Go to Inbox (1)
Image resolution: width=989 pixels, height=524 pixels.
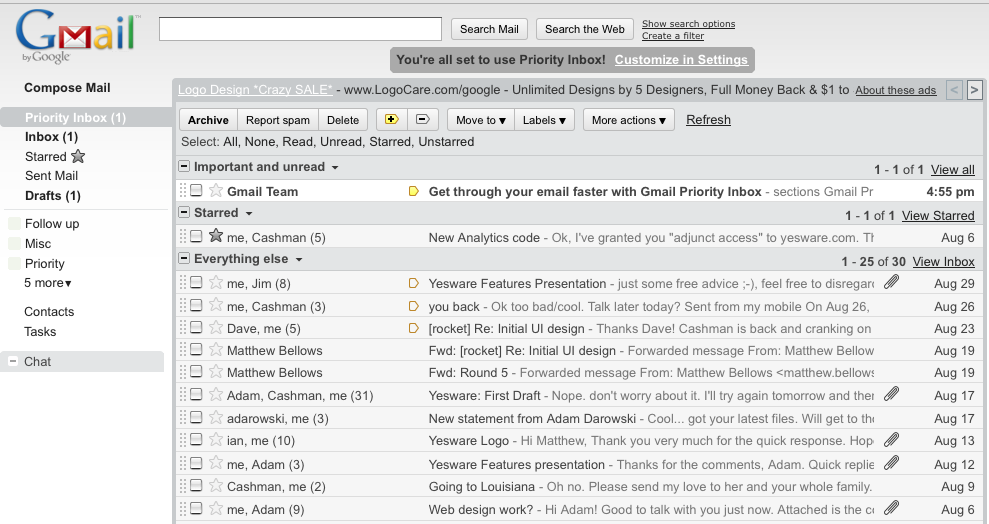pos(51,137)
